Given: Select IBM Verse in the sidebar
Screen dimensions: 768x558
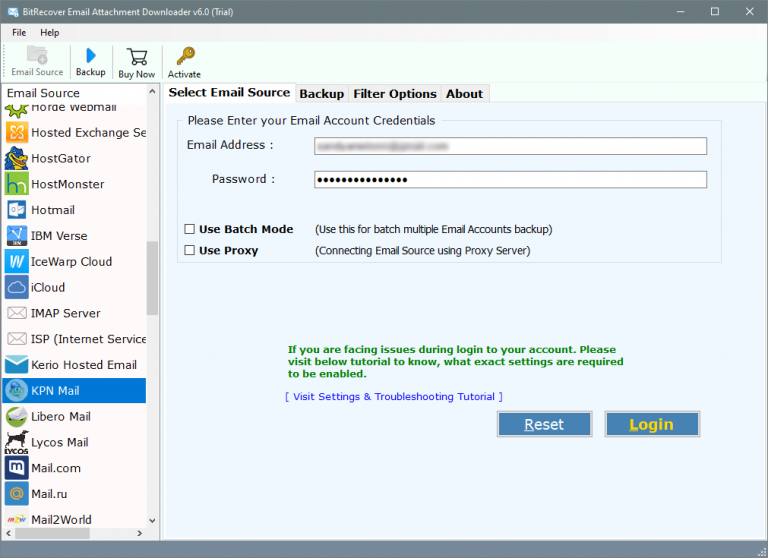Looking at the screenshot, I should [x=58, y=236].
